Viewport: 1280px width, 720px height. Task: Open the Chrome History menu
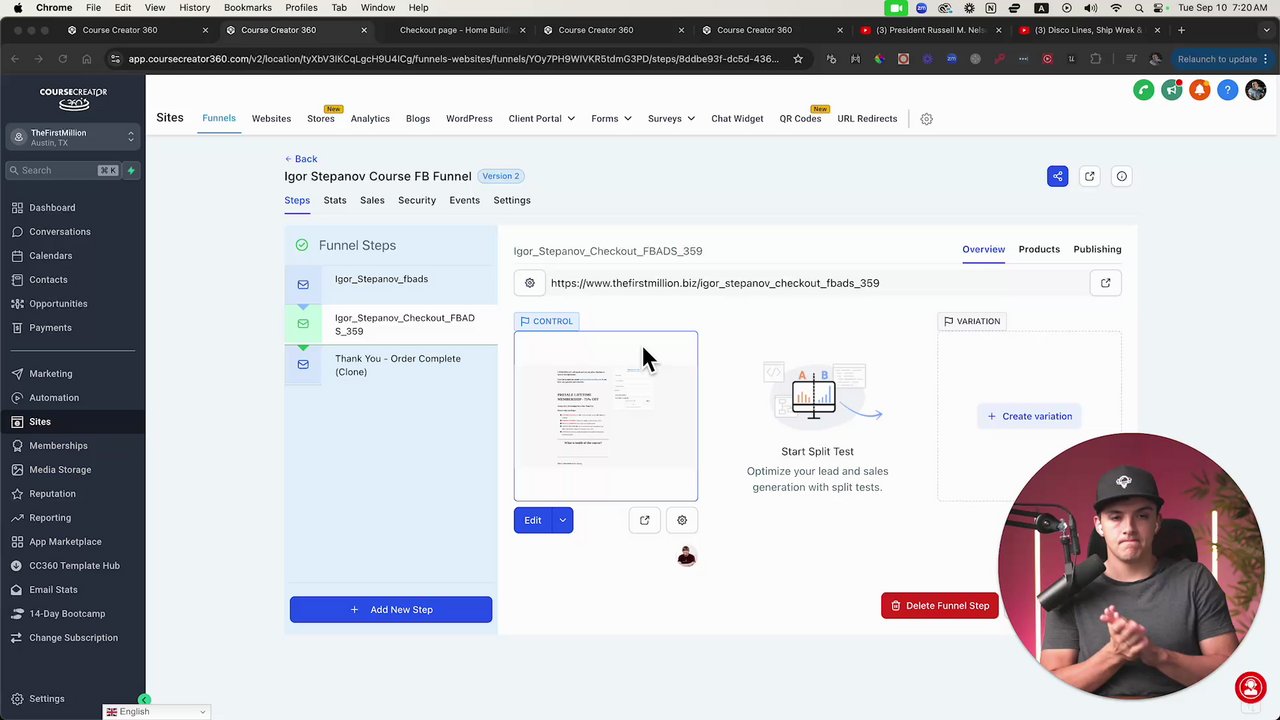[194, 8]
